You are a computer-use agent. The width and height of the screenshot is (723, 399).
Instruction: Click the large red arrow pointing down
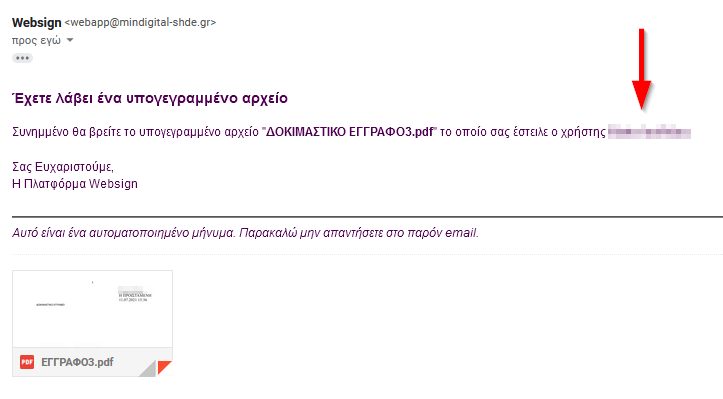coord(641,69)
